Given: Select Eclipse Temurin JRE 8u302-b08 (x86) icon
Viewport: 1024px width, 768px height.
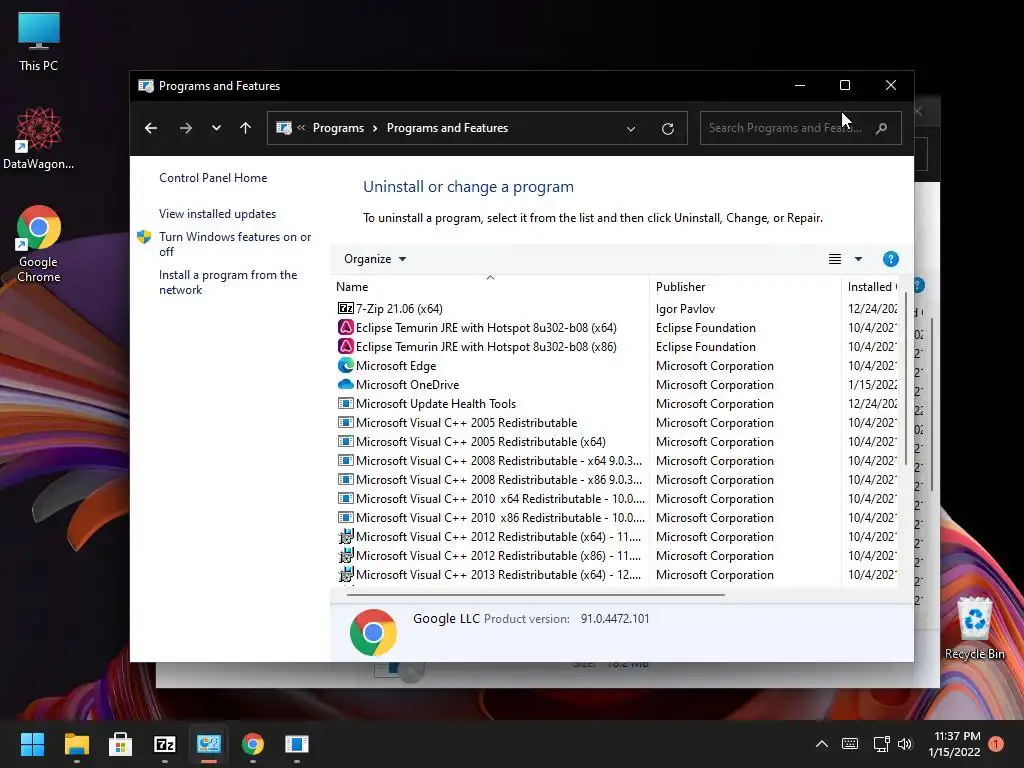Looking at the screenshot, I should point(345,346).
